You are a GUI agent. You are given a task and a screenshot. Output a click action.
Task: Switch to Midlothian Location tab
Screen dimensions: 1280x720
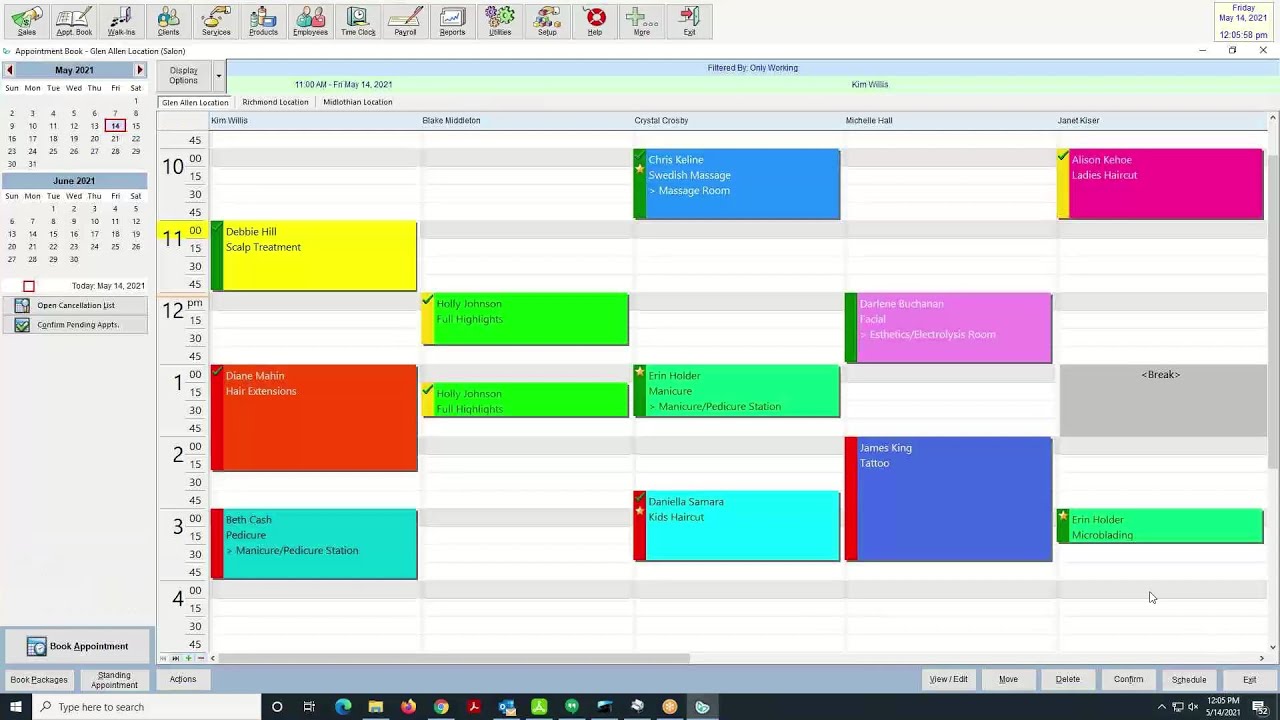click(x=357, y=102)
